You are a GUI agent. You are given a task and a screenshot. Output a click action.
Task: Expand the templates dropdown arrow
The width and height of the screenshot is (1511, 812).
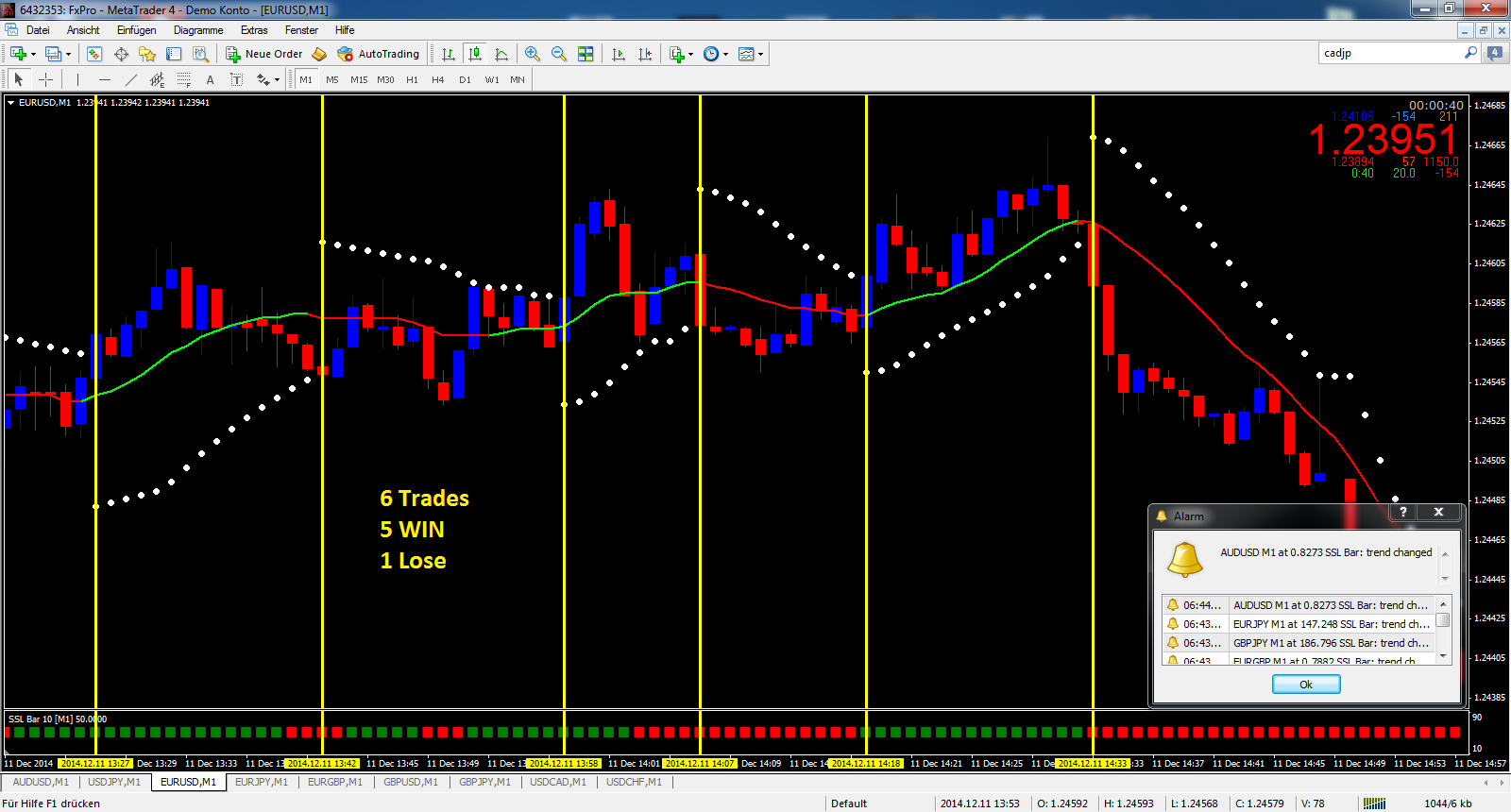pos(760,55)
